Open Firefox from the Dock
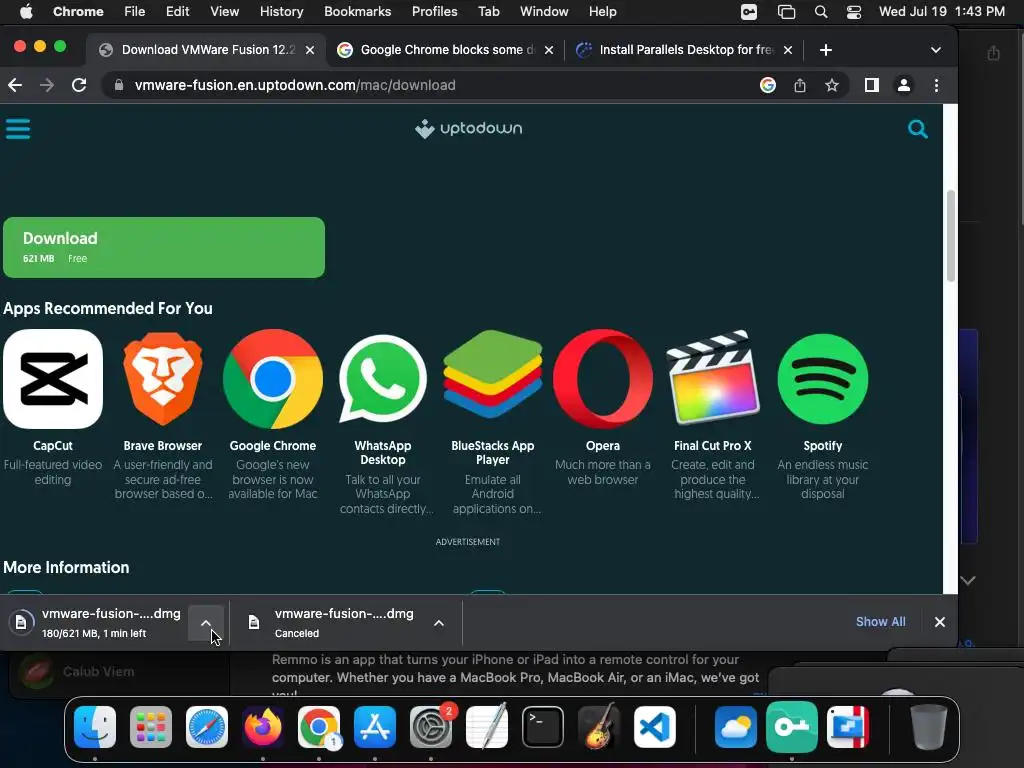This screenshot has width=1024, height=768. pyautogui.click(x=263, y=727)
